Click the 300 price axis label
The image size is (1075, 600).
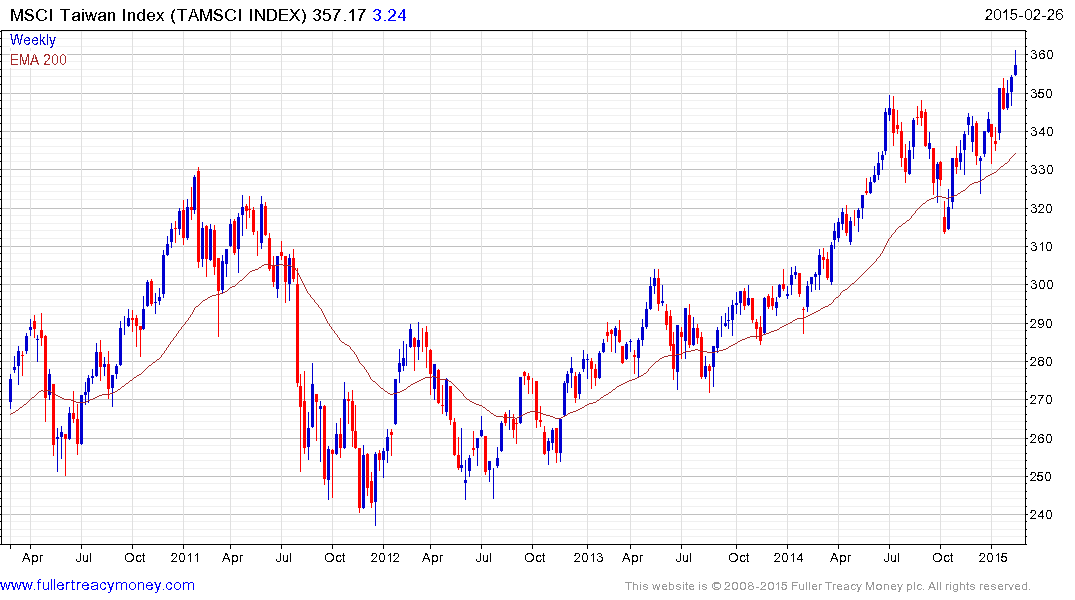1042,285
